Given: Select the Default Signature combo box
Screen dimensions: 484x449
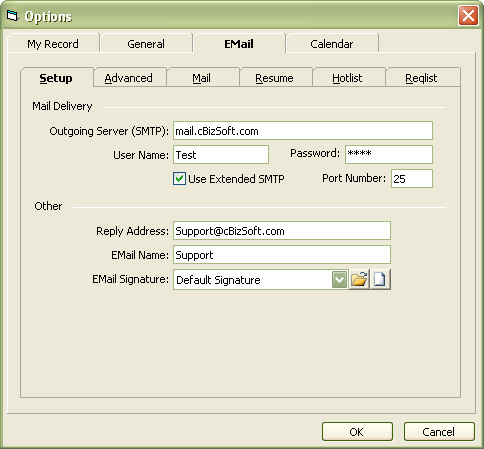Looking at the screenshot, I should [x=261, y=279].
